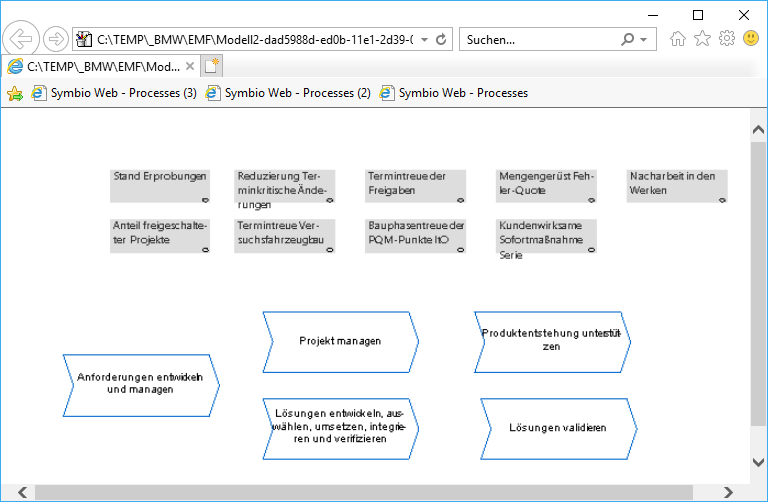Screen dimensions: 768x502
Task: Click link icon on Nacharbeit in den Werken
Action: tap(722, 200)
